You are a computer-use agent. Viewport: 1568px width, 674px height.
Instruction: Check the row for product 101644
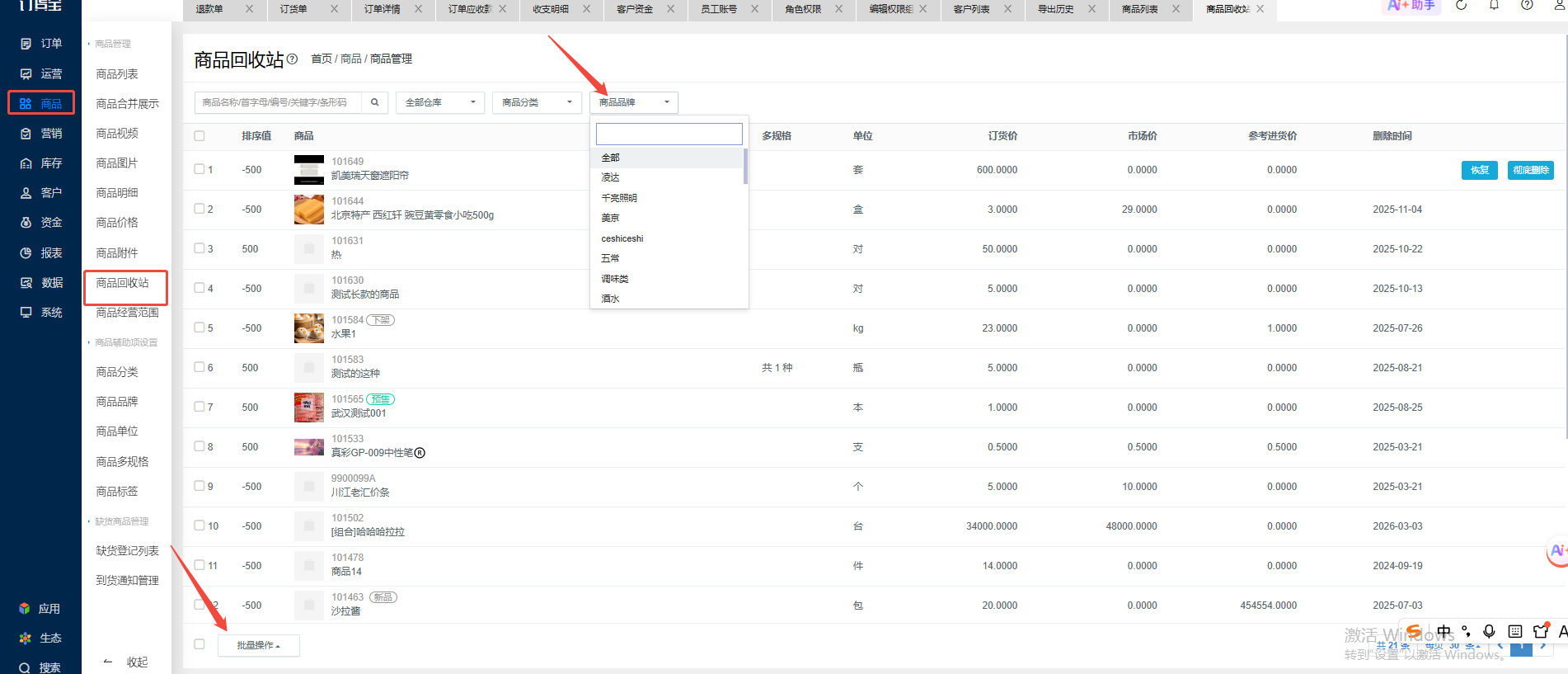[x=200, y=209]
